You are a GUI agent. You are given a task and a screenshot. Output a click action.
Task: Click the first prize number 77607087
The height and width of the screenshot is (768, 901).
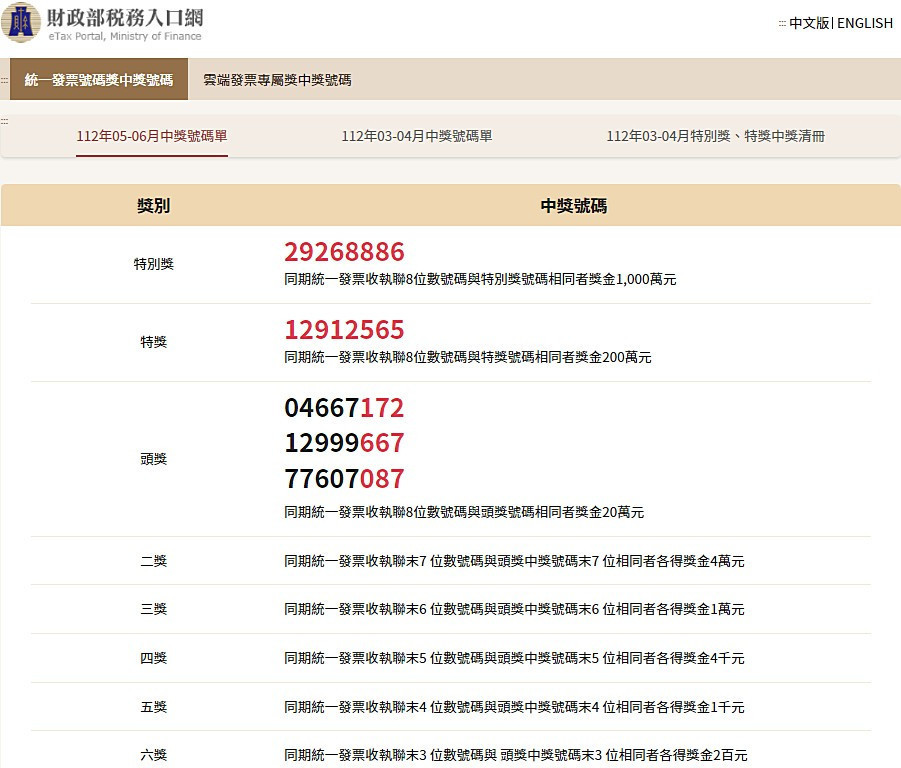point(344,478)
